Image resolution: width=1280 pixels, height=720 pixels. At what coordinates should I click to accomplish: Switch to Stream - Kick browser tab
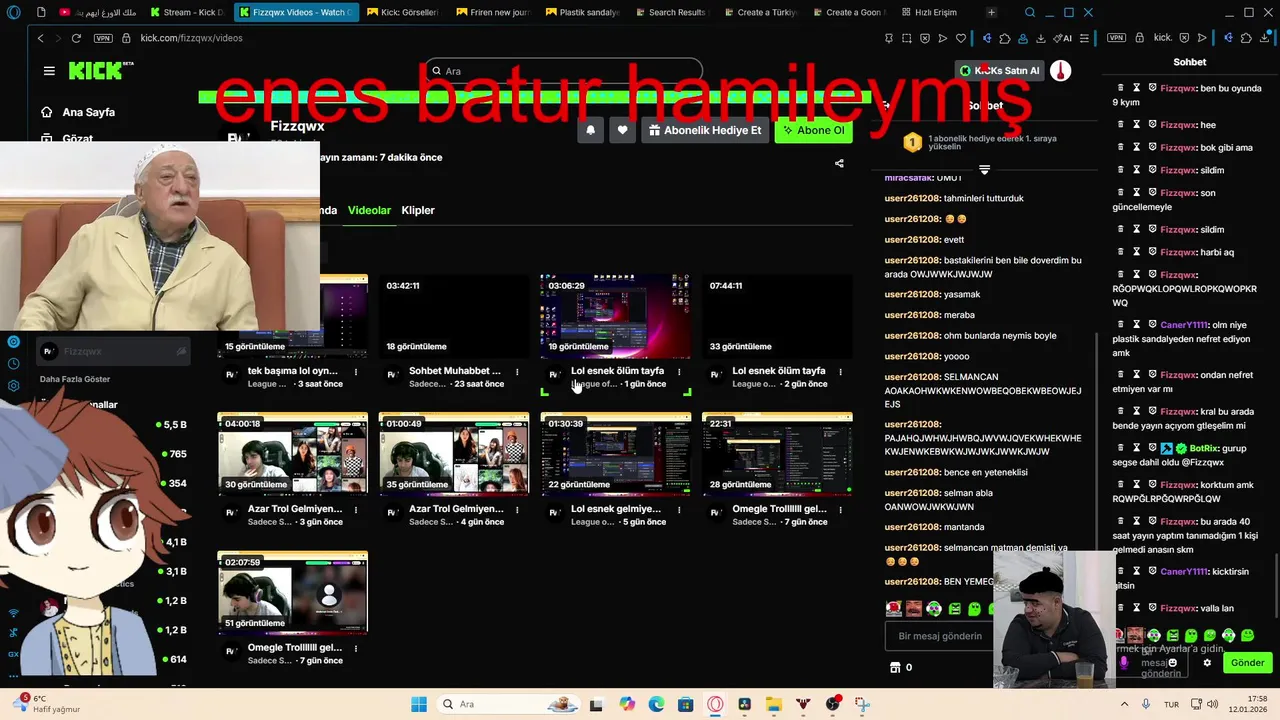(x=186, y=12)
